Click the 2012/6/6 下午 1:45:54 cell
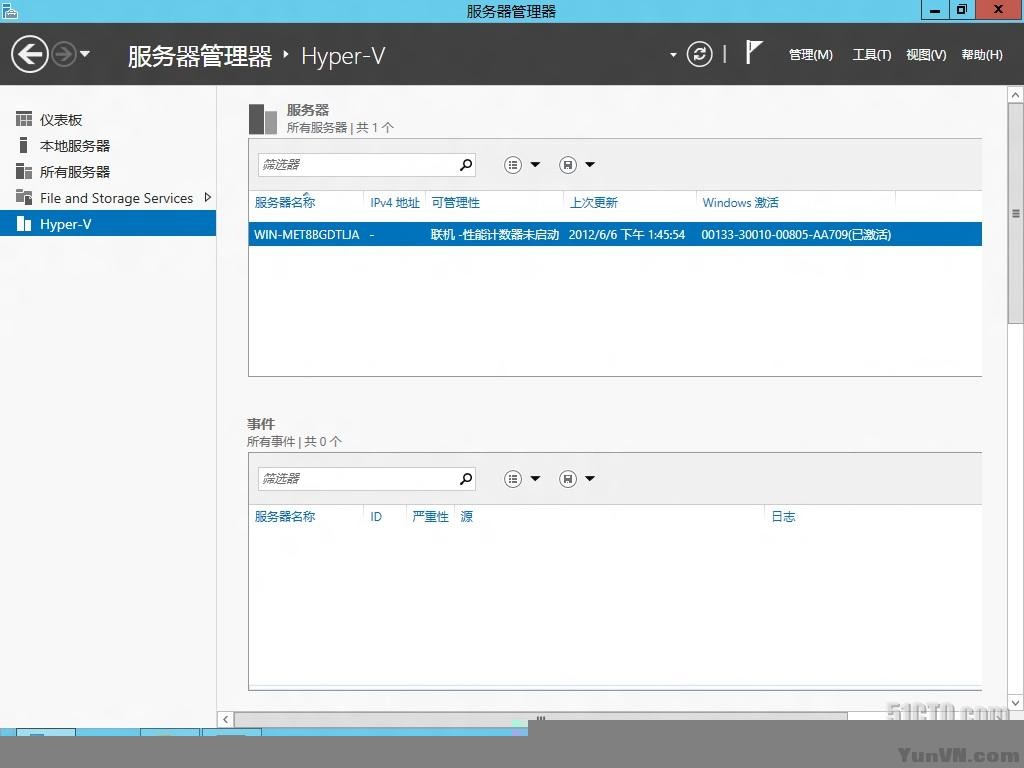Screen dimensions: 1024x768 tap(627, 234)
